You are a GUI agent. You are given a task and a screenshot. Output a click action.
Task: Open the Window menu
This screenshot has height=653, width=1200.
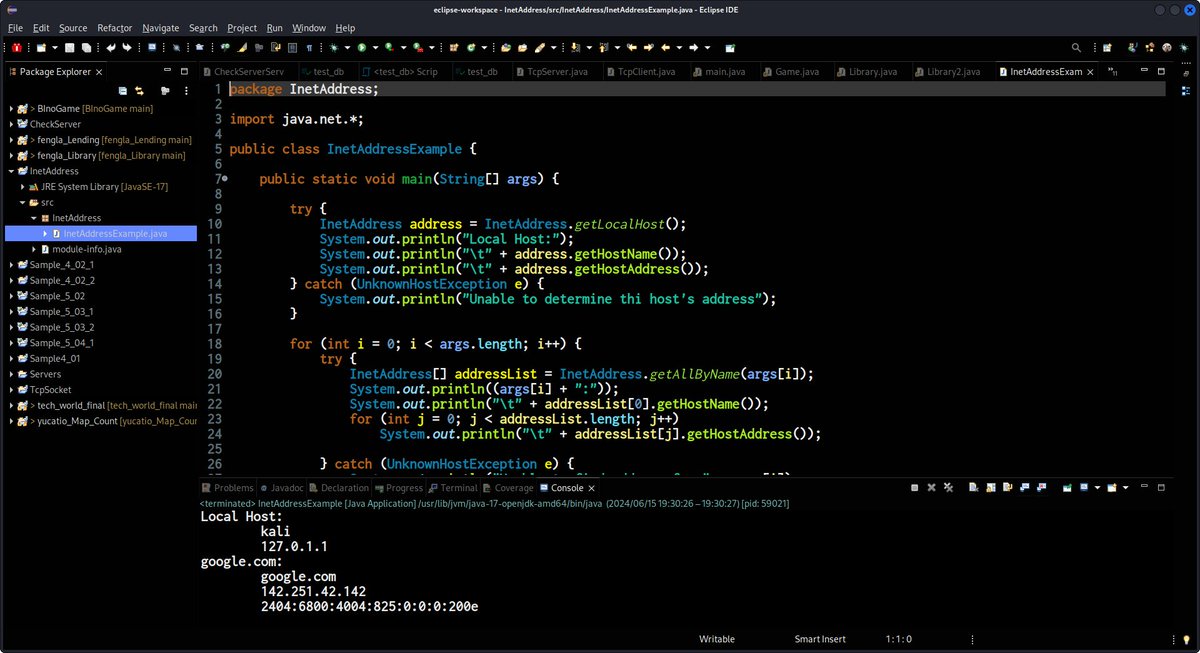coord(308,28)
